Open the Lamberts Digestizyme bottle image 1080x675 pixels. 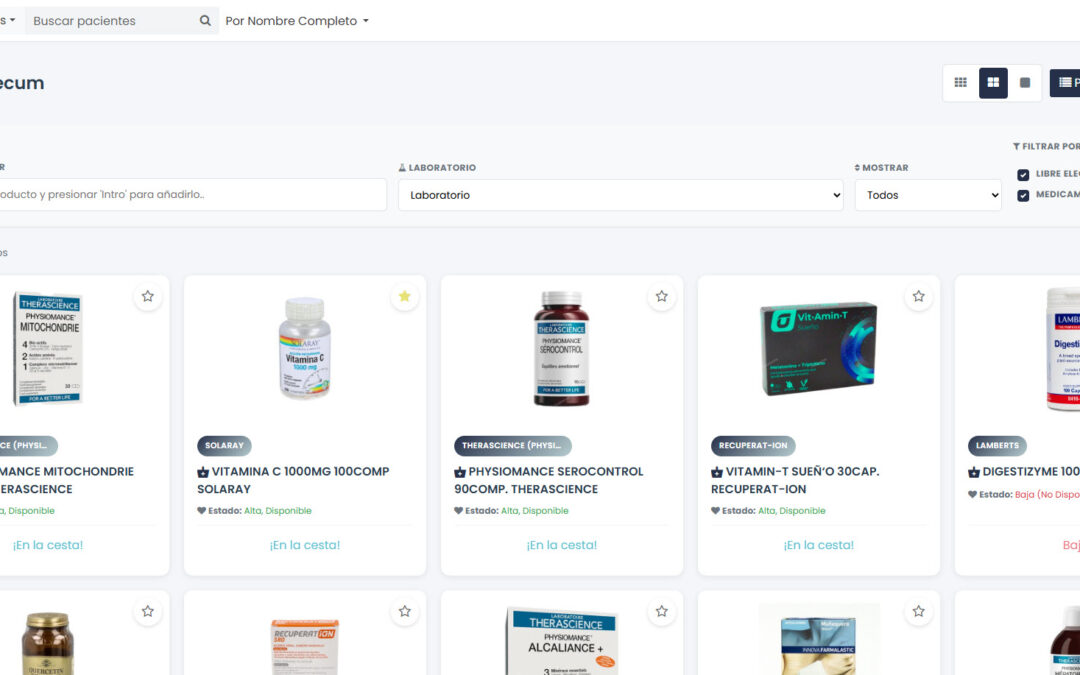(1063, 349)
